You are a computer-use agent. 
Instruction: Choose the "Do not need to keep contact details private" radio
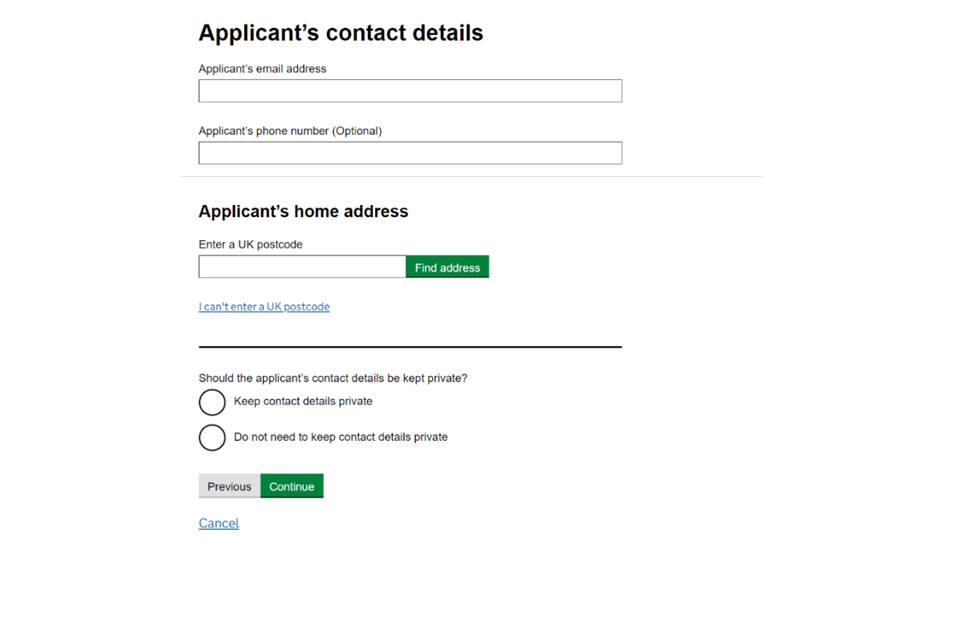pos(212,438)
